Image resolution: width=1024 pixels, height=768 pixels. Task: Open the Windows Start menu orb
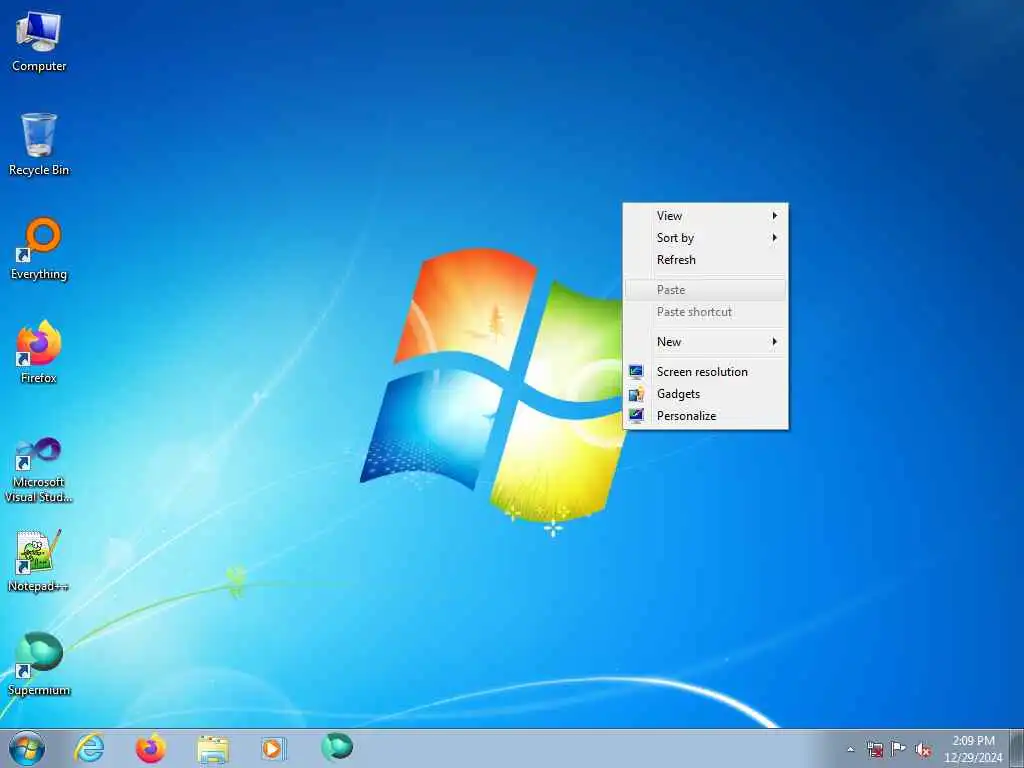pos(27,748)
